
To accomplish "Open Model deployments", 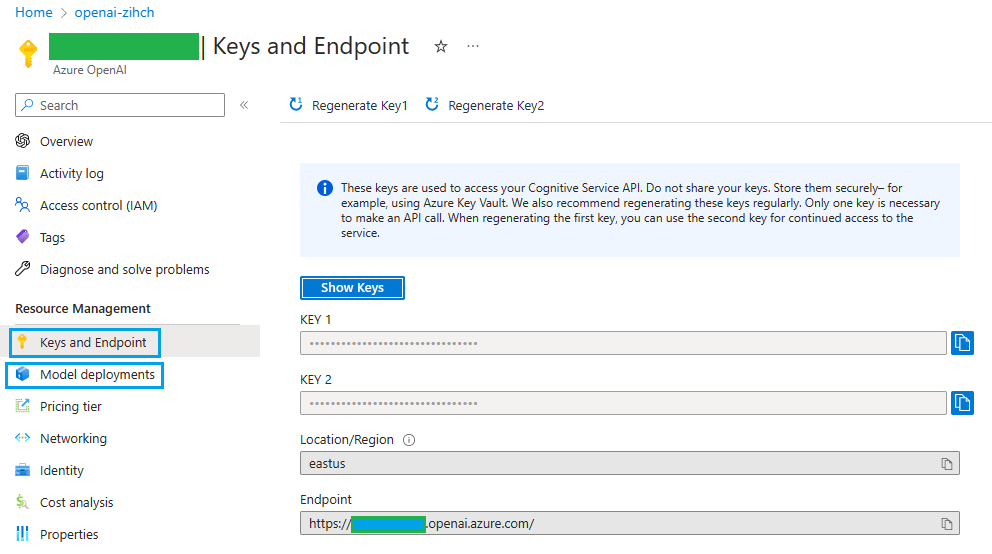I will pyautogui.click(x=97, y=374).
